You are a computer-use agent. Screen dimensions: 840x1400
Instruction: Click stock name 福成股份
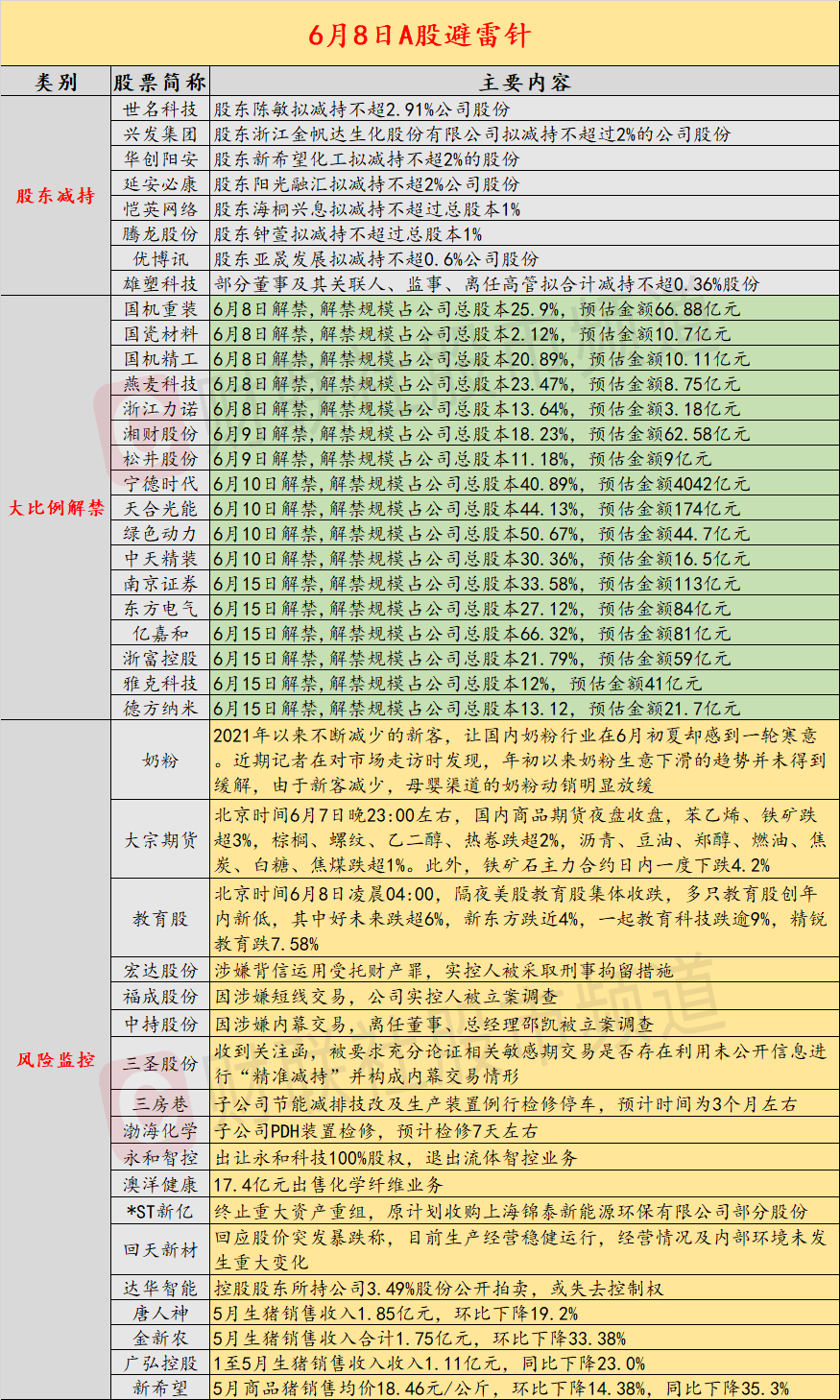[x=160, y=997]
